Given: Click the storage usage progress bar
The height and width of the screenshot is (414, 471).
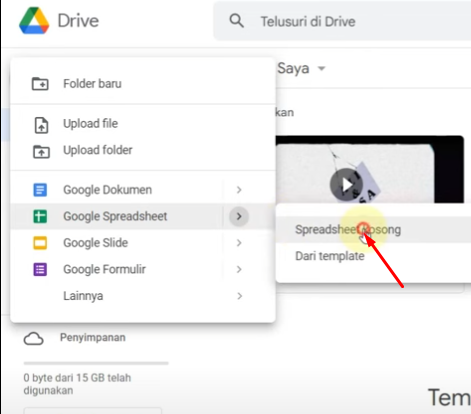Looking at the screenshot, I should (x=96, y=363).
